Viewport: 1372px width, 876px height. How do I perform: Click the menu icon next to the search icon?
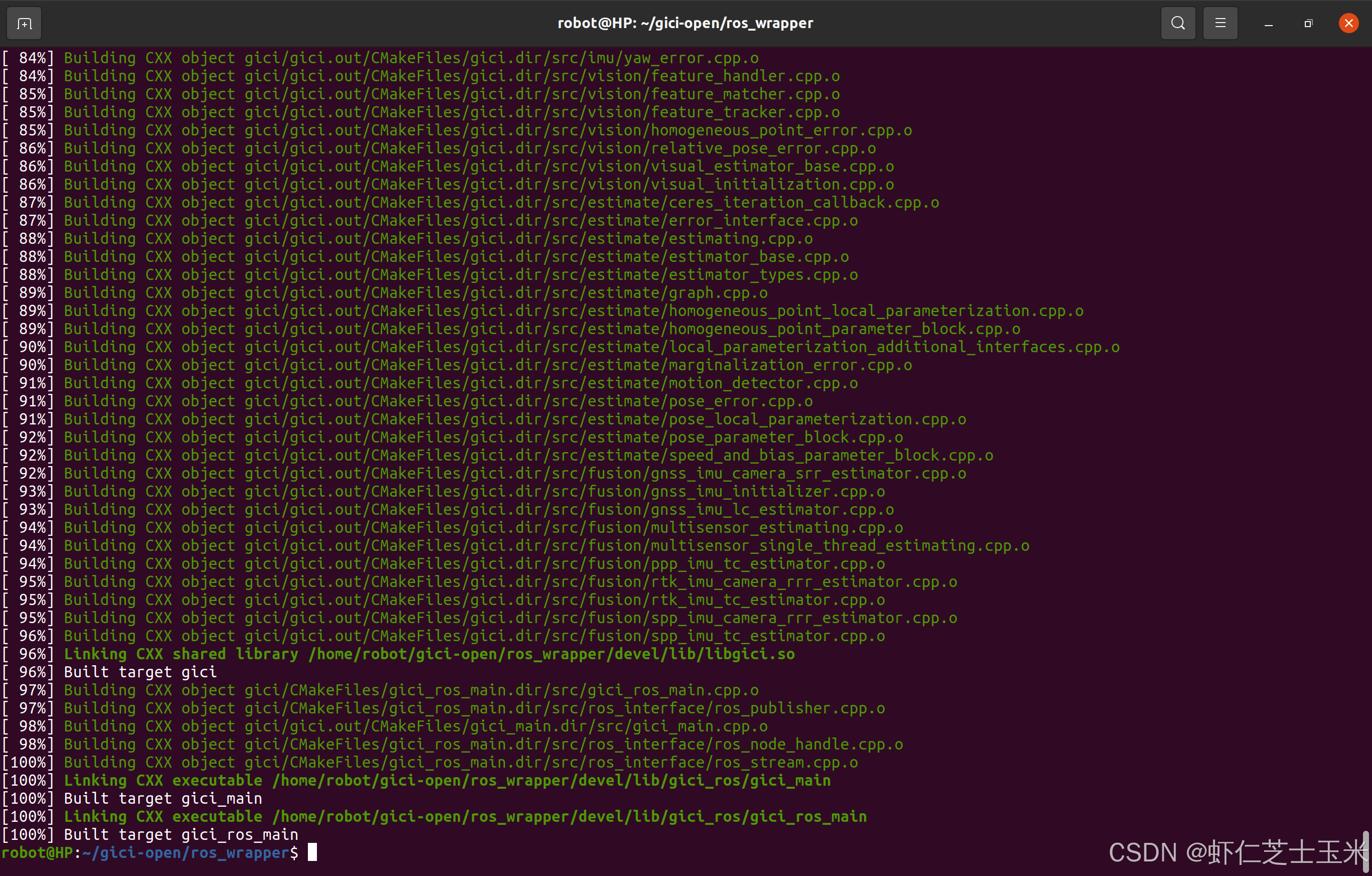click(x=1220, y=23)
